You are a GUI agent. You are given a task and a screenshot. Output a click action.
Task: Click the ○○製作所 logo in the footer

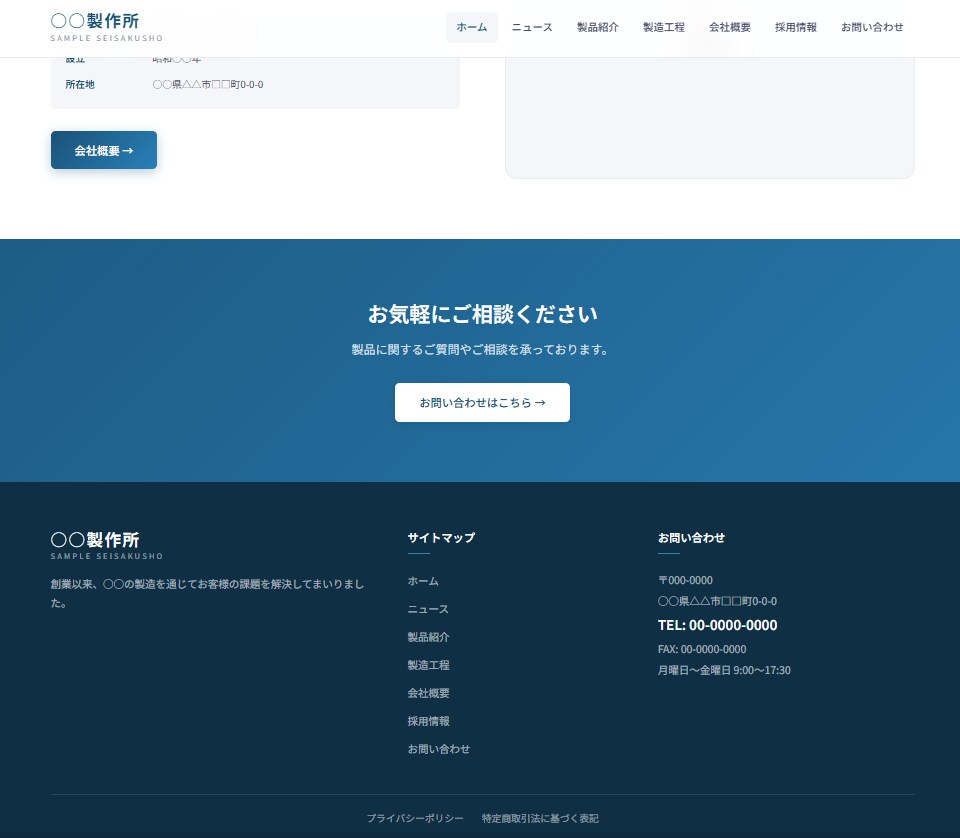point(107,545)
